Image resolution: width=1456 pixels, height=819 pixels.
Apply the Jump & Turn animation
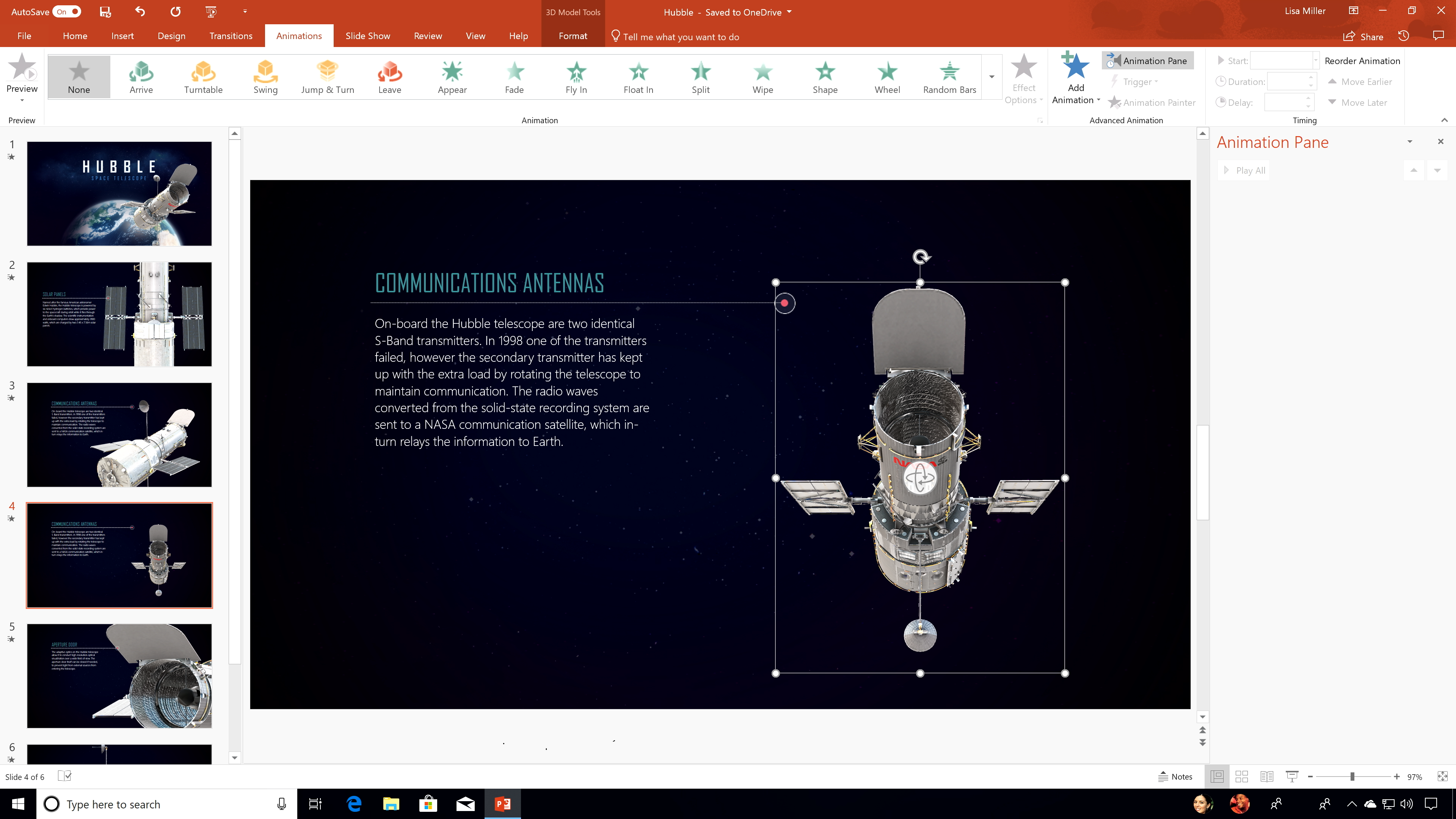327,77
